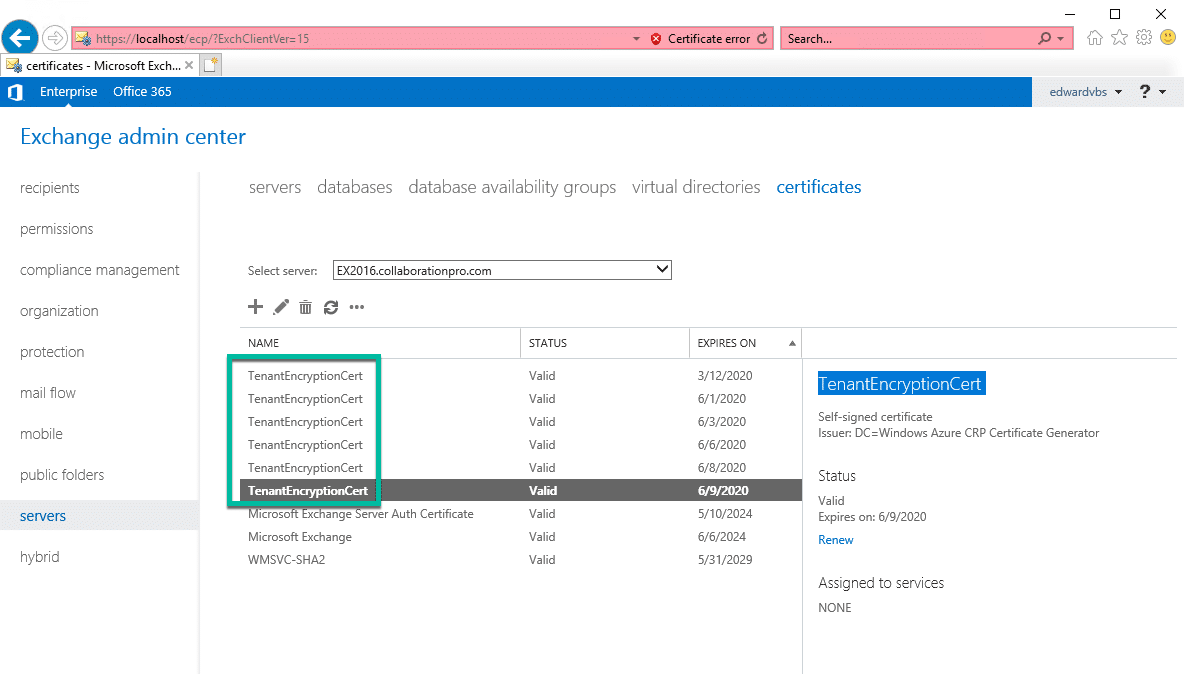Refresh the certificates list
This screenshot has height=674, width=1184.
pyautogui.click(x=331, y=307)
